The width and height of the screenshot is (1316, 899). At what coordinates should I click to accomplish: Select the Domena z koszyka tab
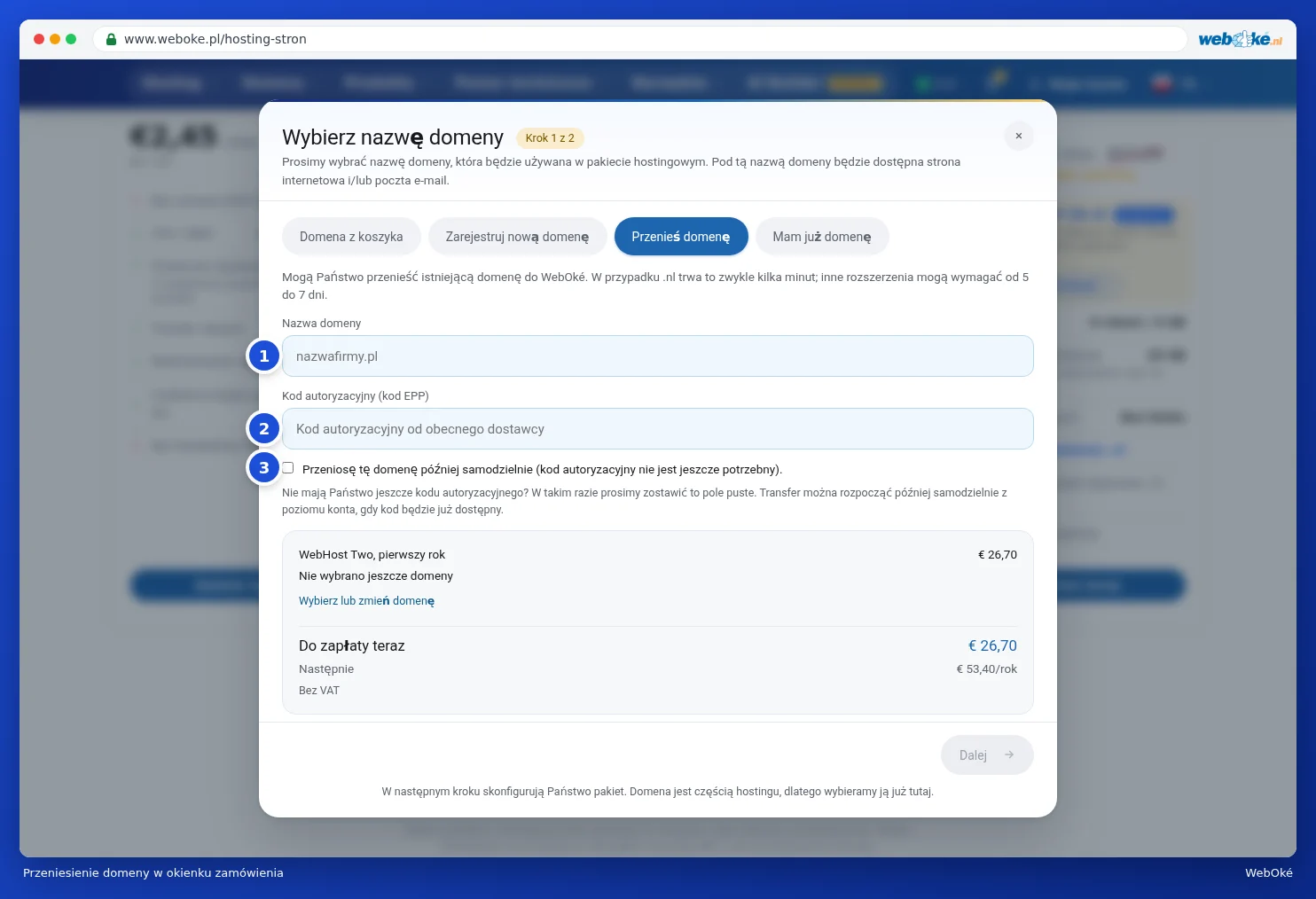click(351, 237)
